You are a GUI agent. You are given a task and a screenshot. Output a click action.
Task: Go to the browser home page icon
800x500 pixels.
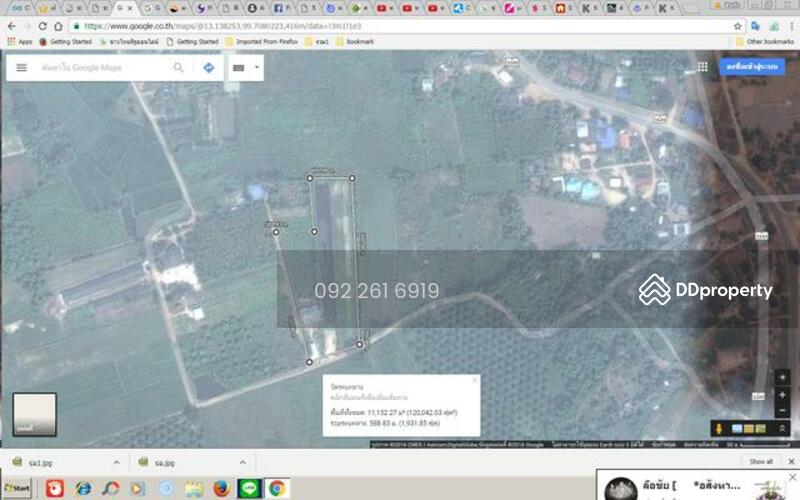(58, 26)
